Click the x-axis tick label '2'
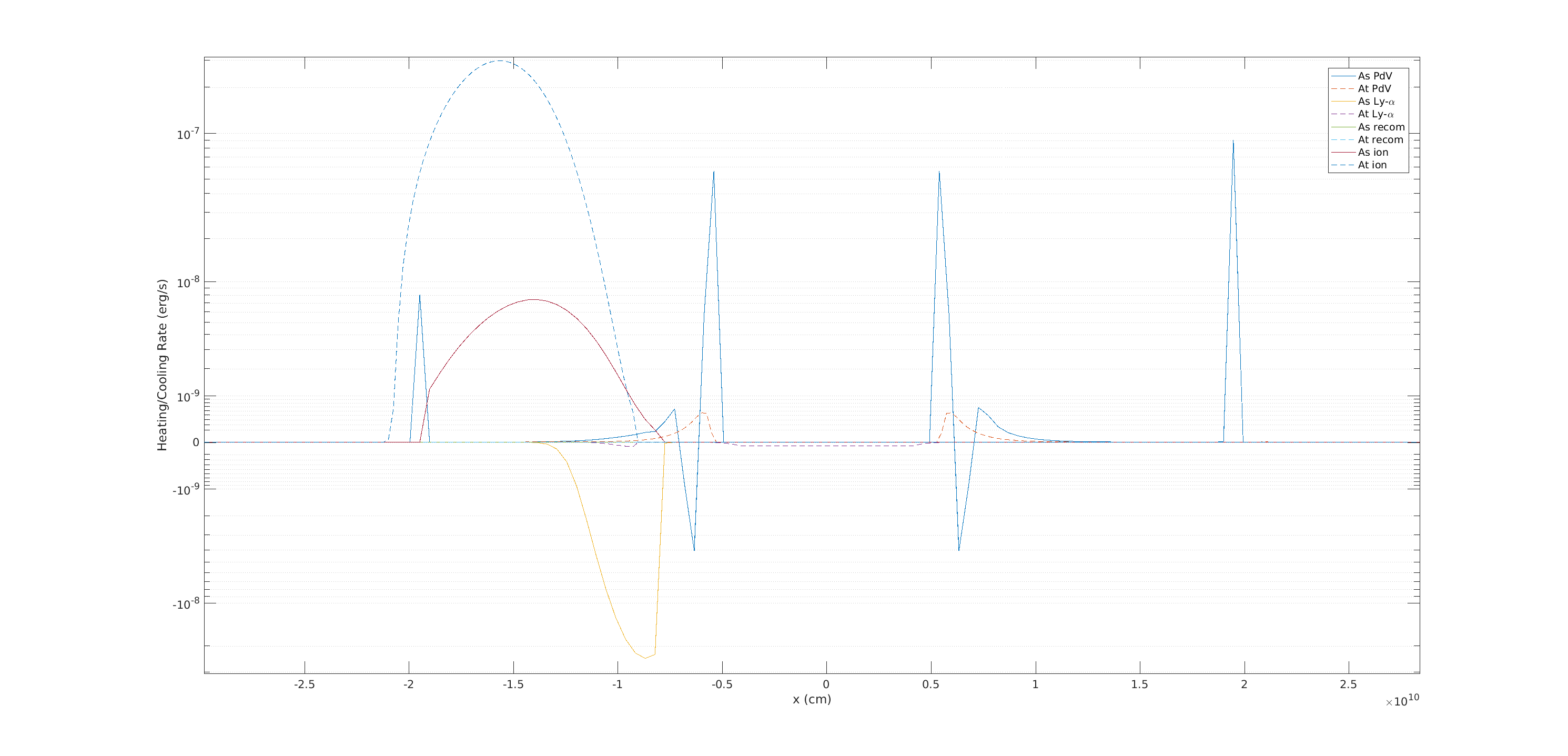This screenshot has width=1568, height=756. pos(1244,684)
